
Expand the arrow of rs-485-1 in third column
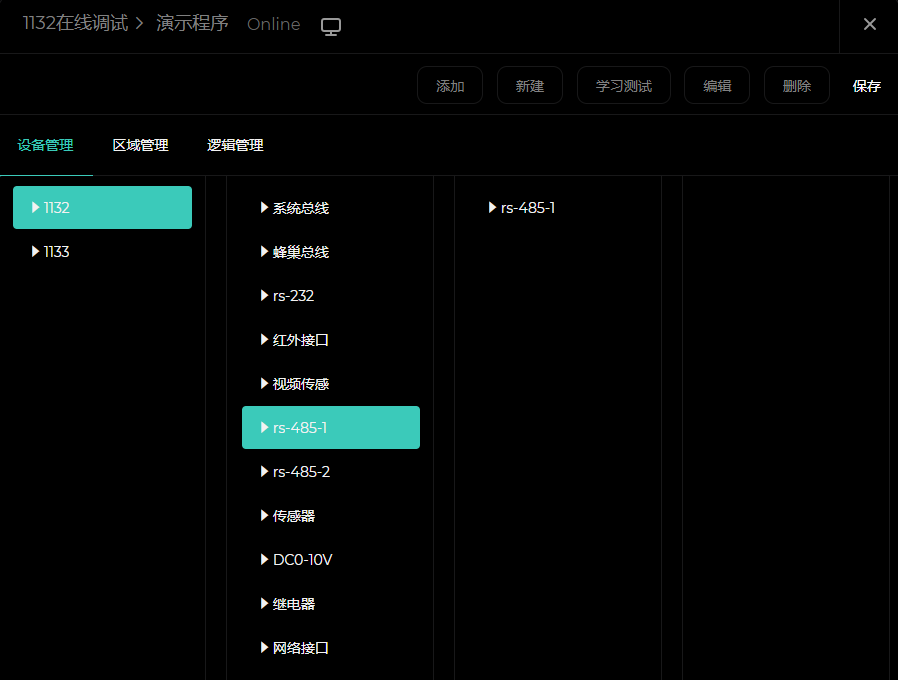492,207
